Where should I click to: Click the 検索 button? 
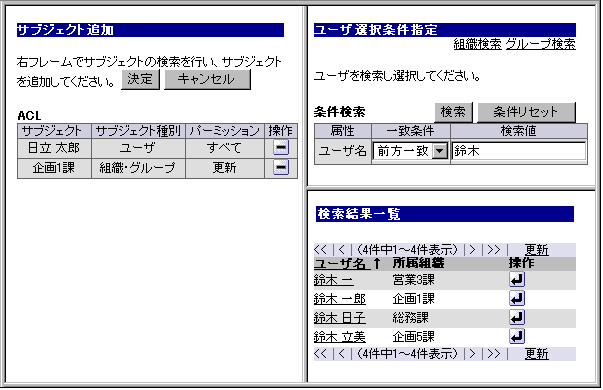pos(453,112)
